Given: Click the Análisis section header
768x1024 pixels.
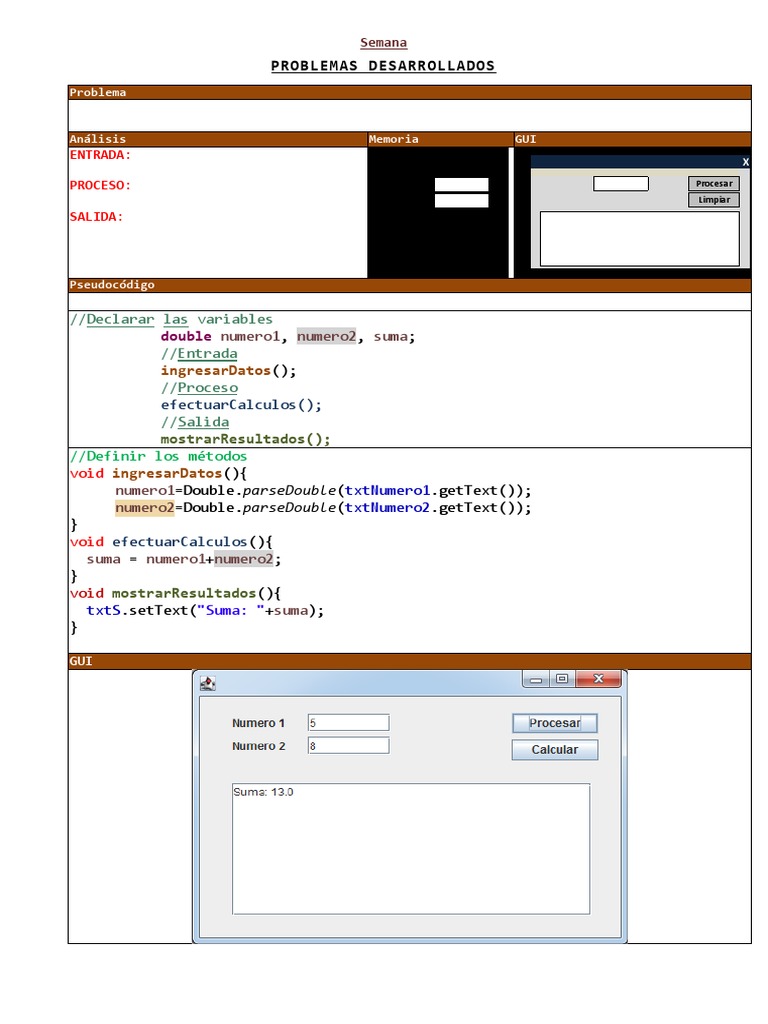Looking at the screenshot, I should click(217, 139).
